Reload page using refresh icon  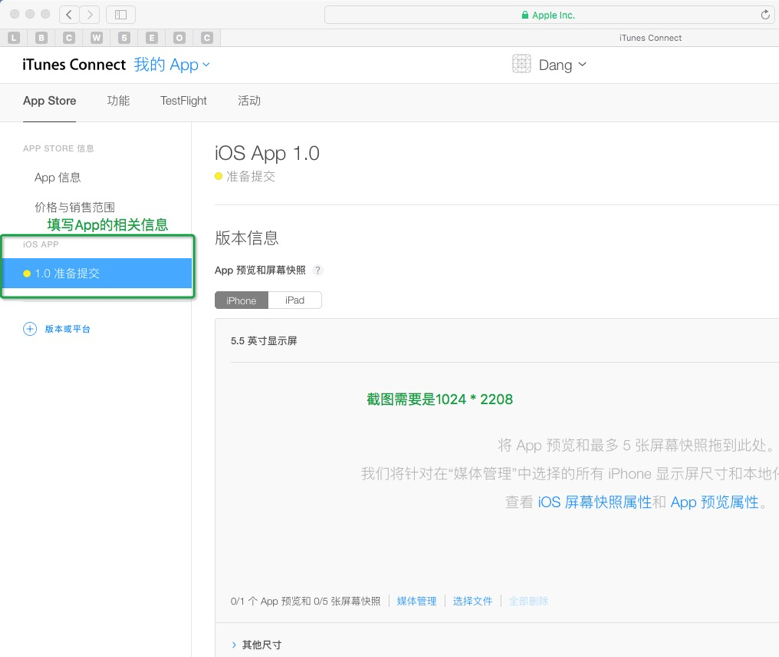(765, 15)
